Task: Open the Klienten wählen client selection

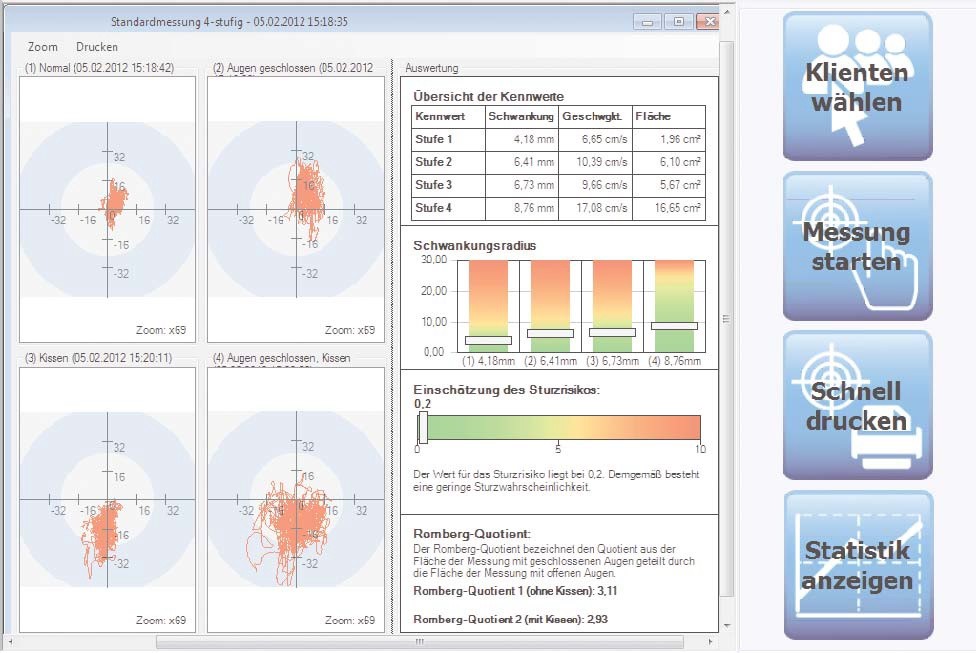Action: click(857, 86)
